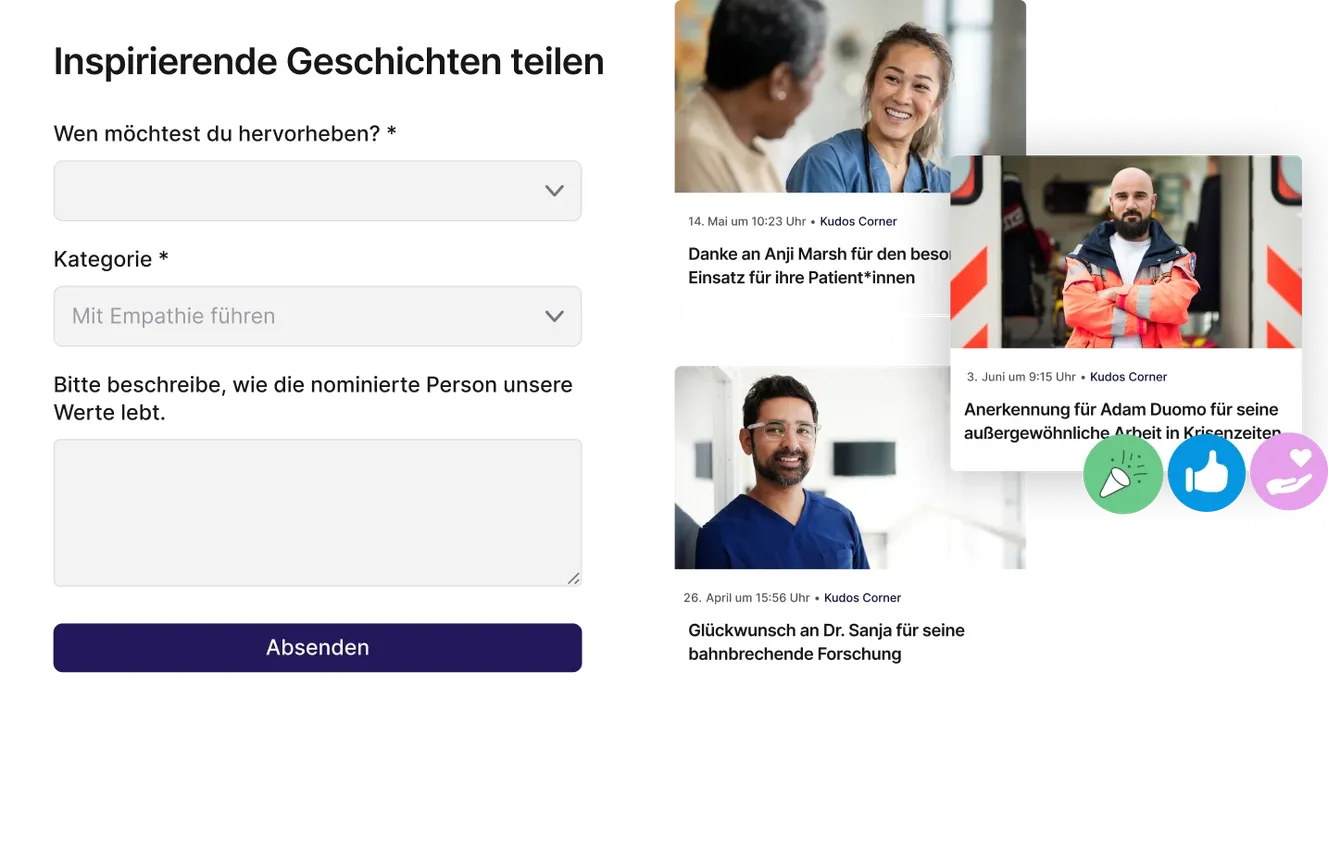Click the 'Inspirierende Geschichten teilen' heading

(x=328, y=62)
